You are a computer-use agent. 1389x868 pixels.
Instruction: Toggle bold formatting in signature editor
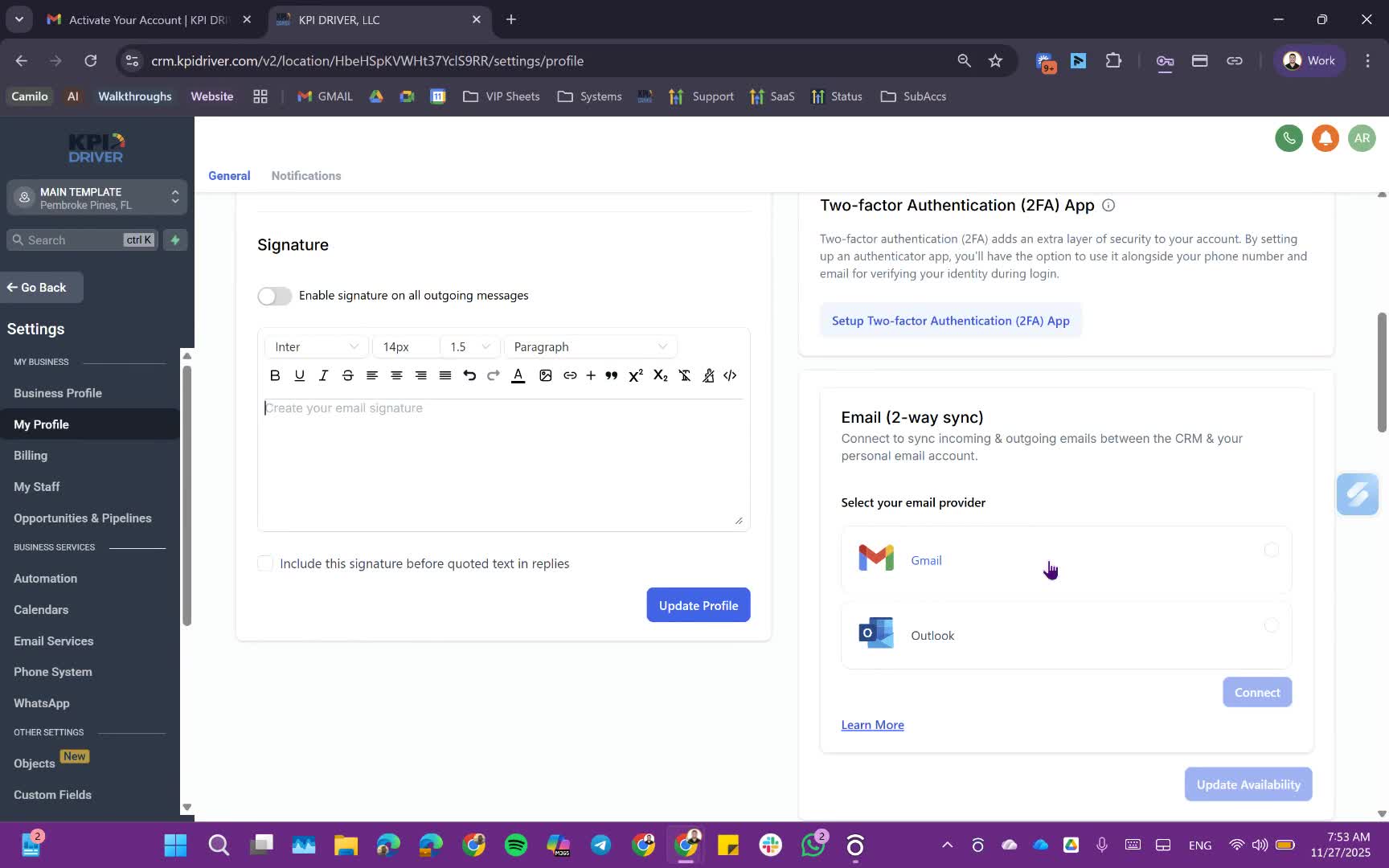275,375
